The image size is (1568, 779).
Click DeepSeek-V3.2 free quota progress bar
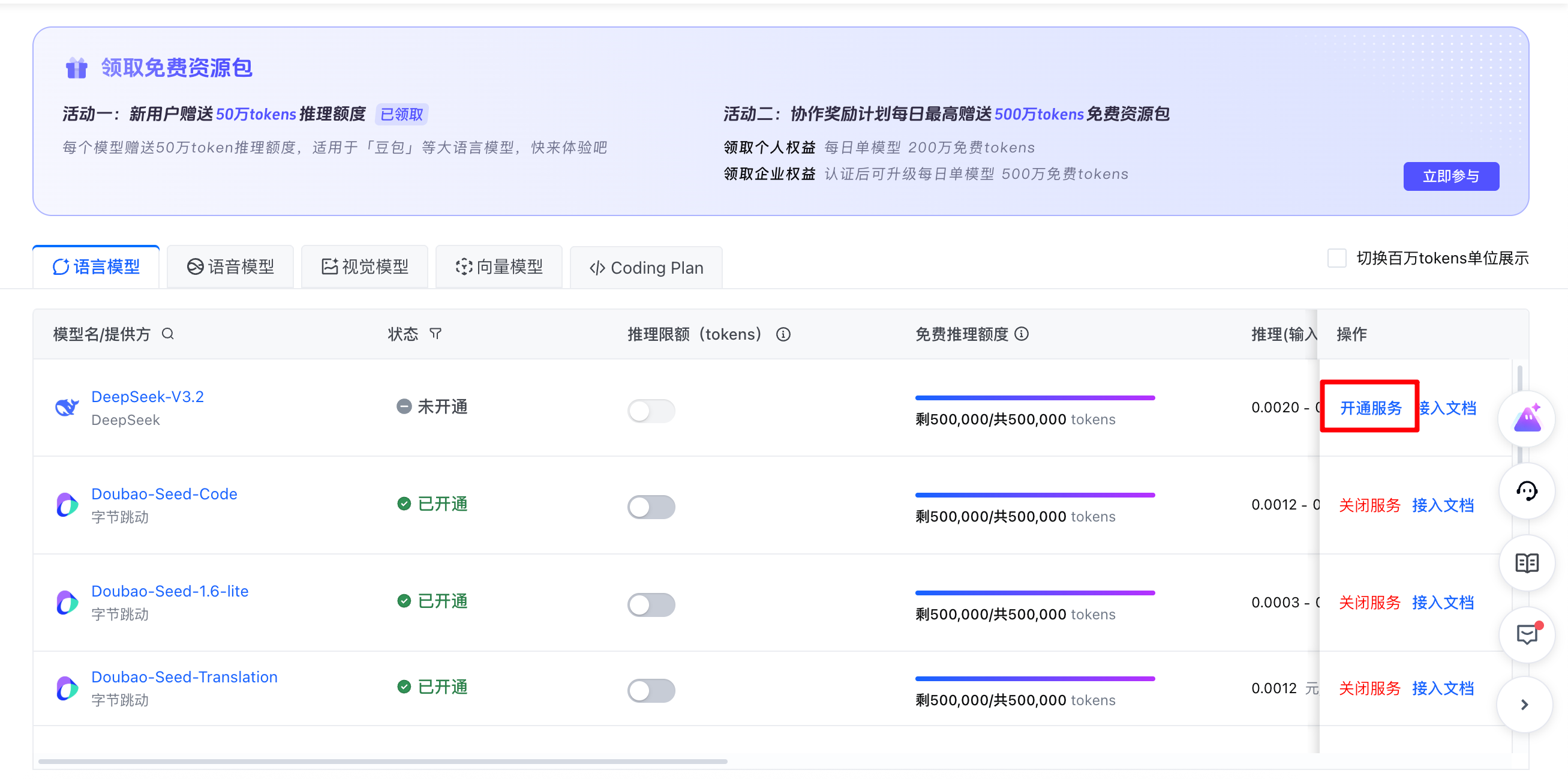pyautogui.click(x=1035, y=398)
